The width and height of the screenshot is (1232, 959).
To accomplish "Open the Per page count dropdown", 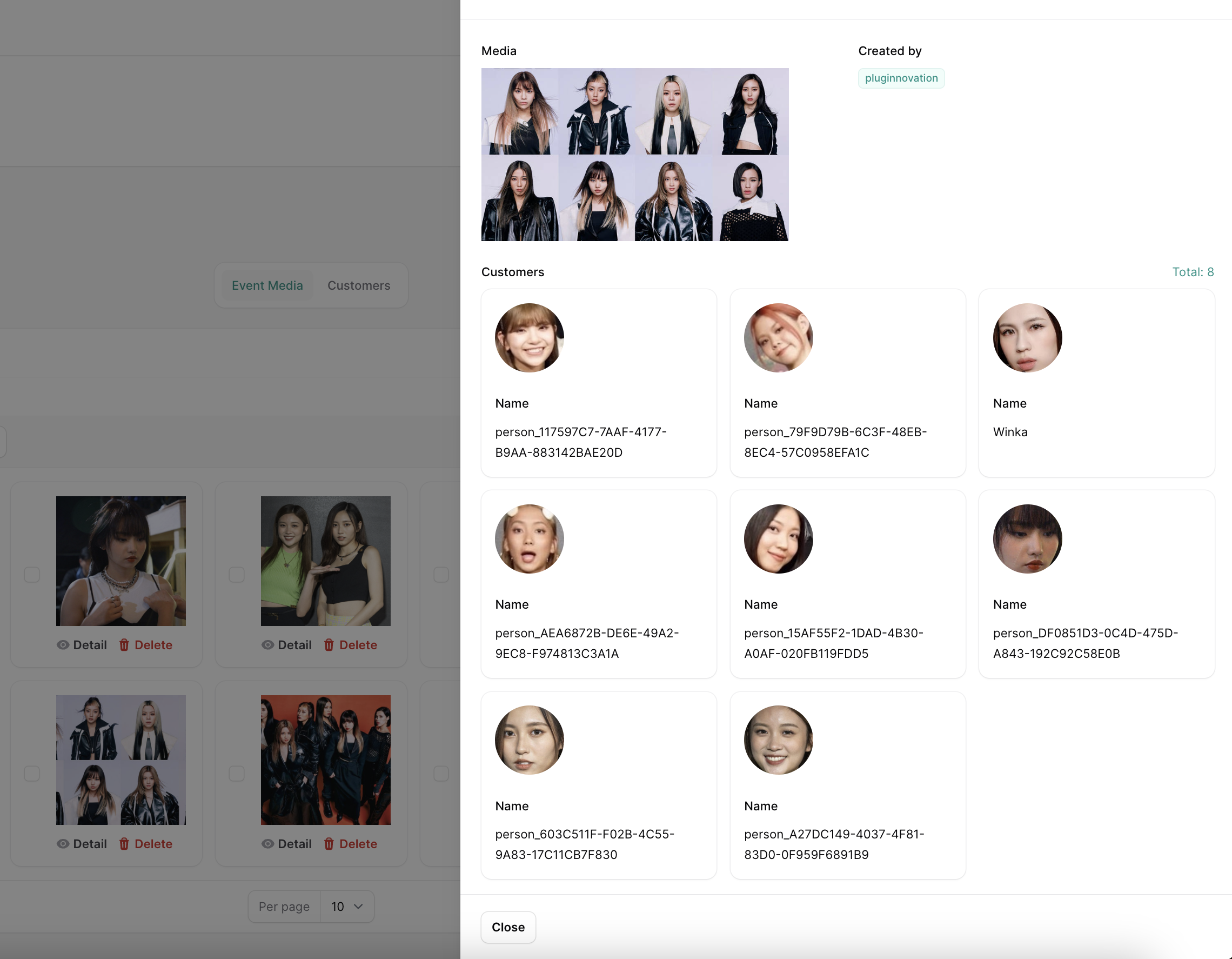I will pos(346,906).
